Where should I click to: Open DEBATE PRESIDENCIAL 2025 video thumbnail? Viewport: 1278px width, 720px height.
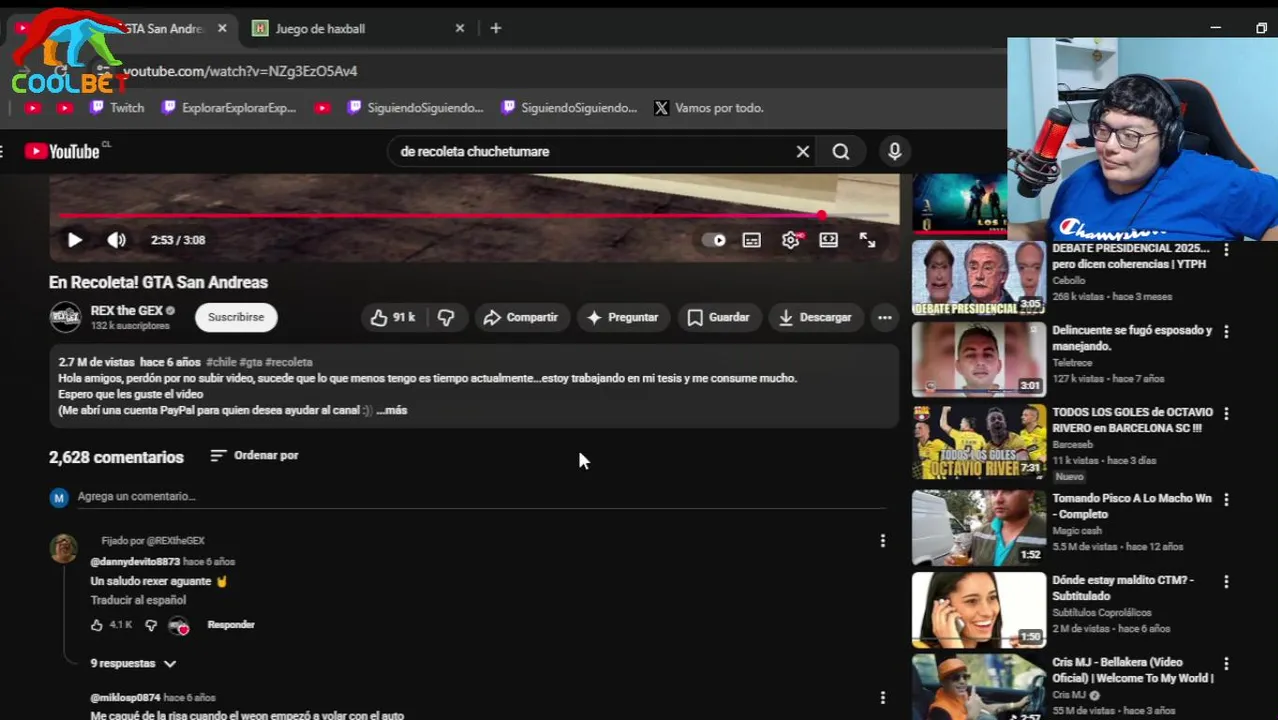point(979,277)
